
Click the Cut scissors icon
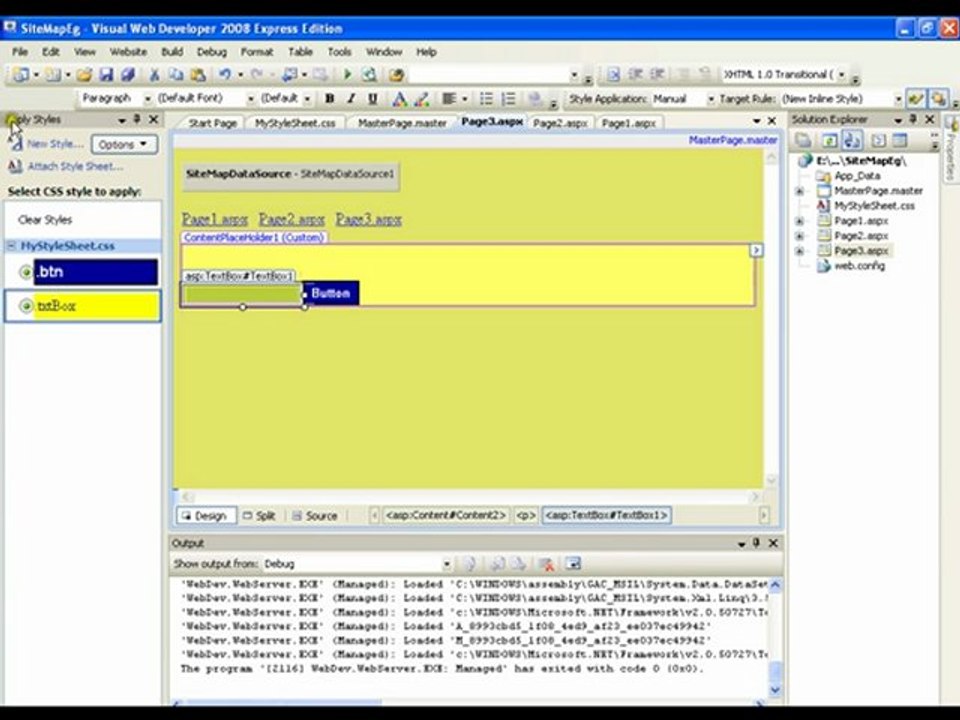154,75
